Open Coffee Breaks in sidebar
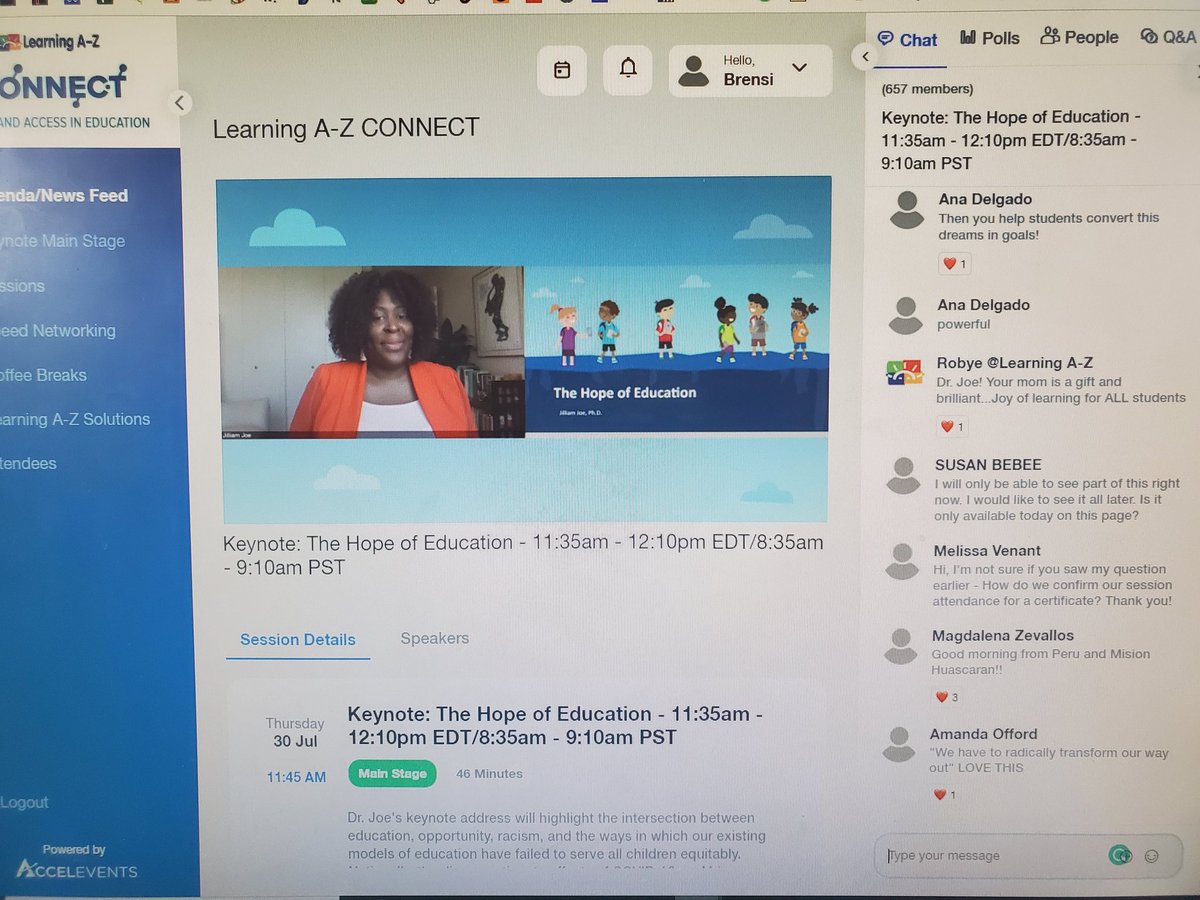The width and height of the screenshot is (1200, 900). (43, 375)
